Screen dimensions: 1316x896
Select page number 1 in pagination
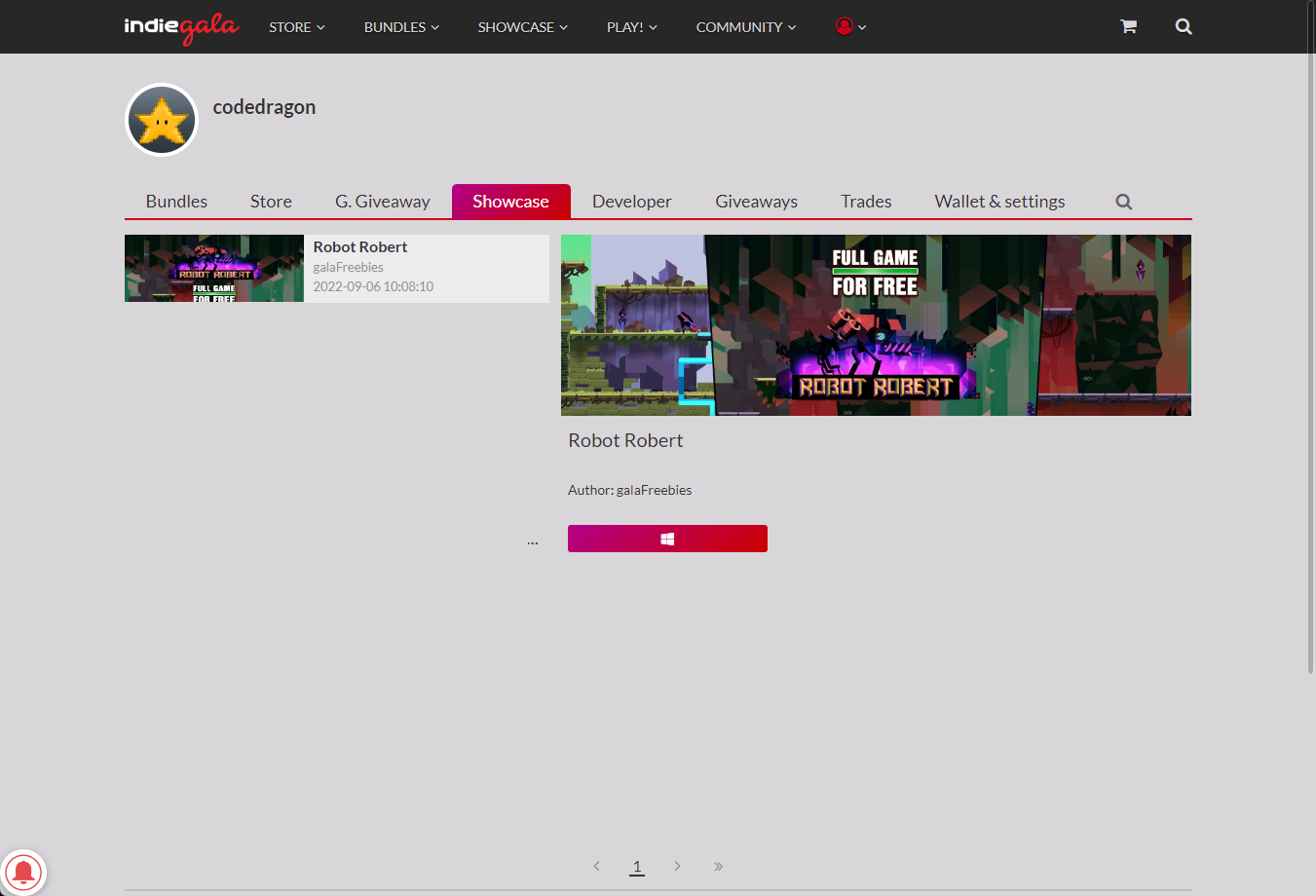pyautogui.click(x=637, y=866)
